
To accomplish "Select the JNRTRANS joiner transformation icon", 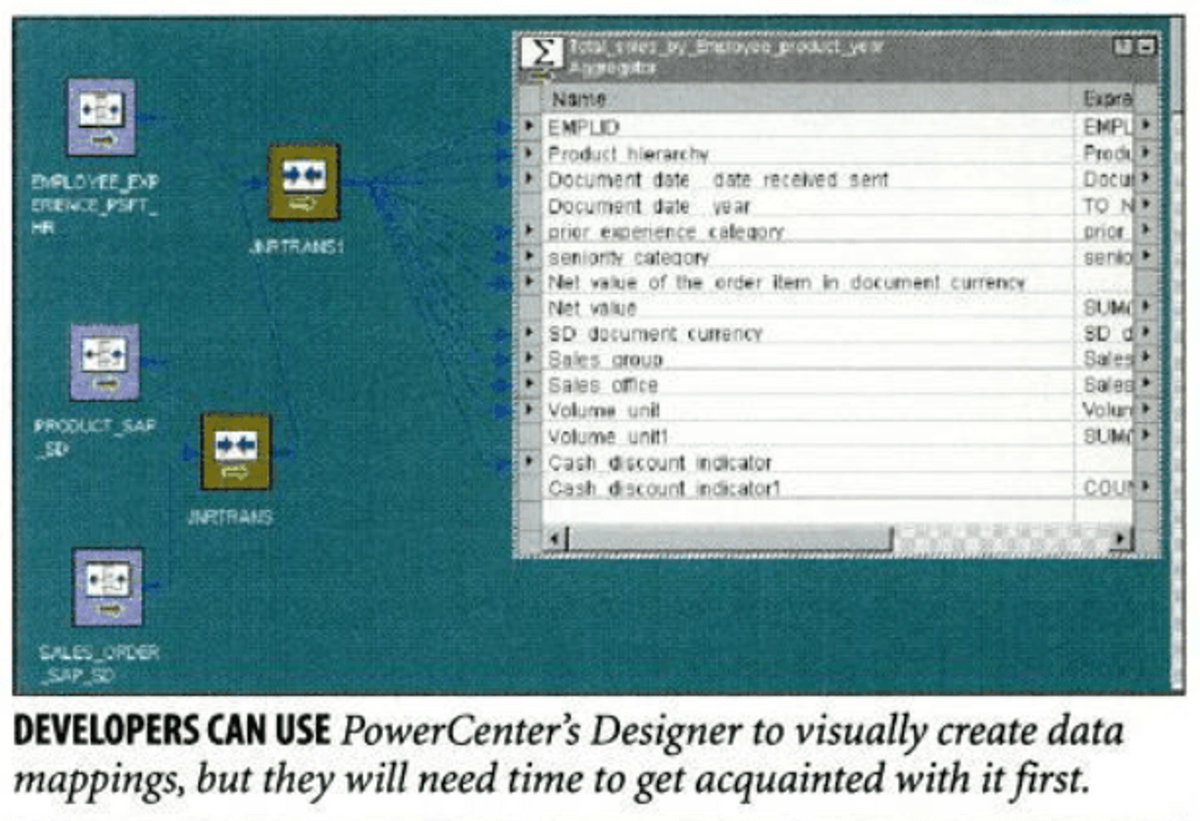I will click(x=236, y=452).
